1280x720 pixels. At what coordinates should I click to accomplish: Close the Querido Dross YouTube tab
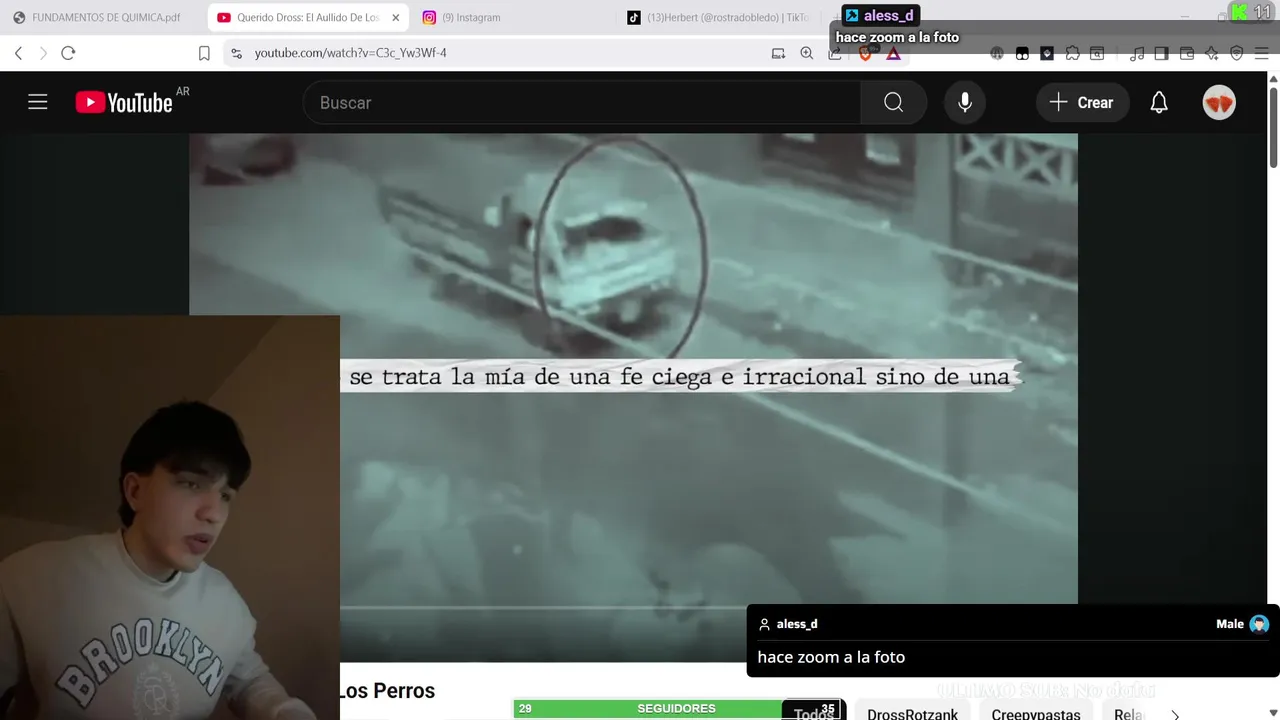coord(395,17)
